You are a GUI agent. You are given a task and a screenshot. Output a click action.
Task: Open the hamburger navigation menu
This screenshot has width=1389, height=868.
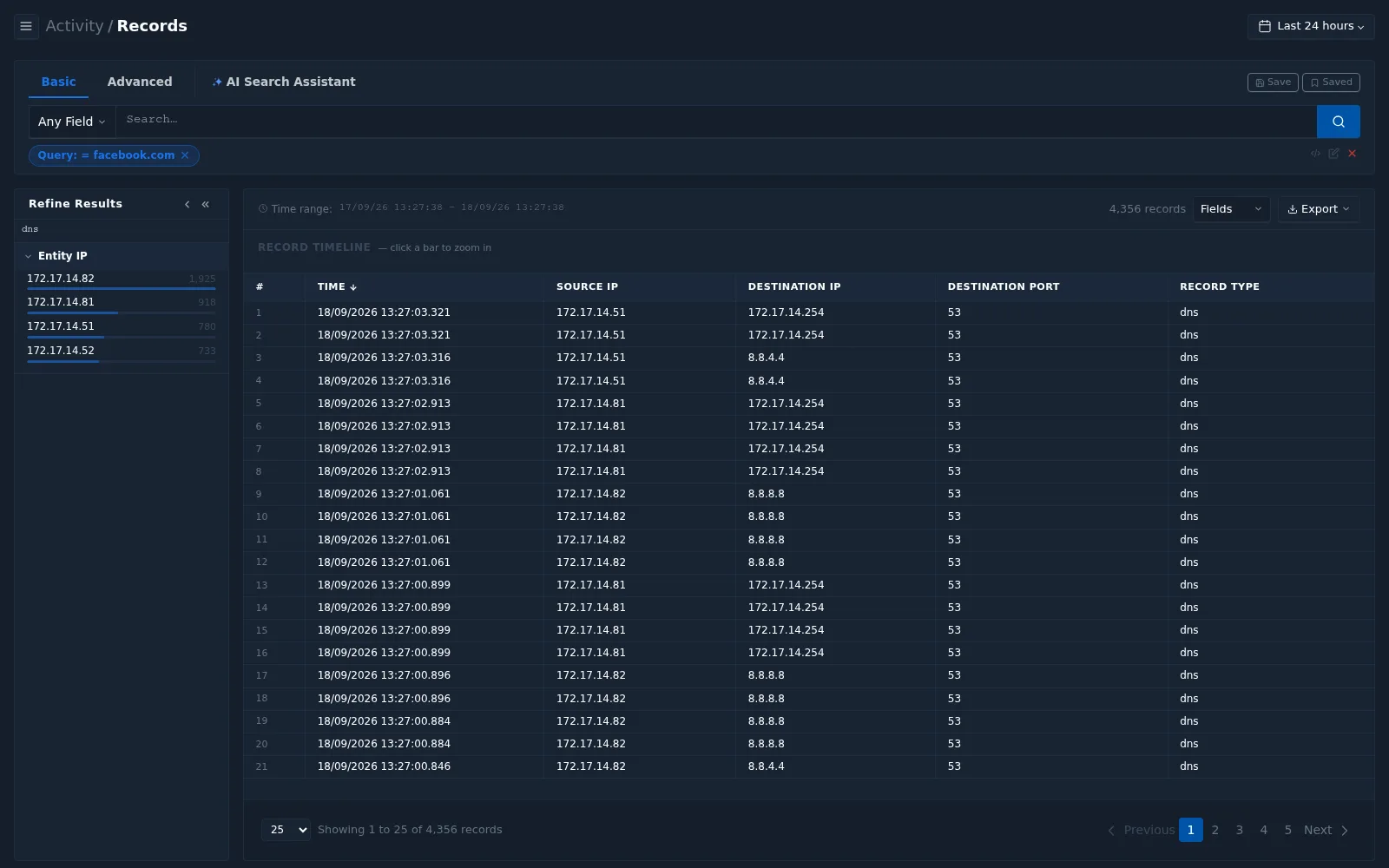(26, 26)
